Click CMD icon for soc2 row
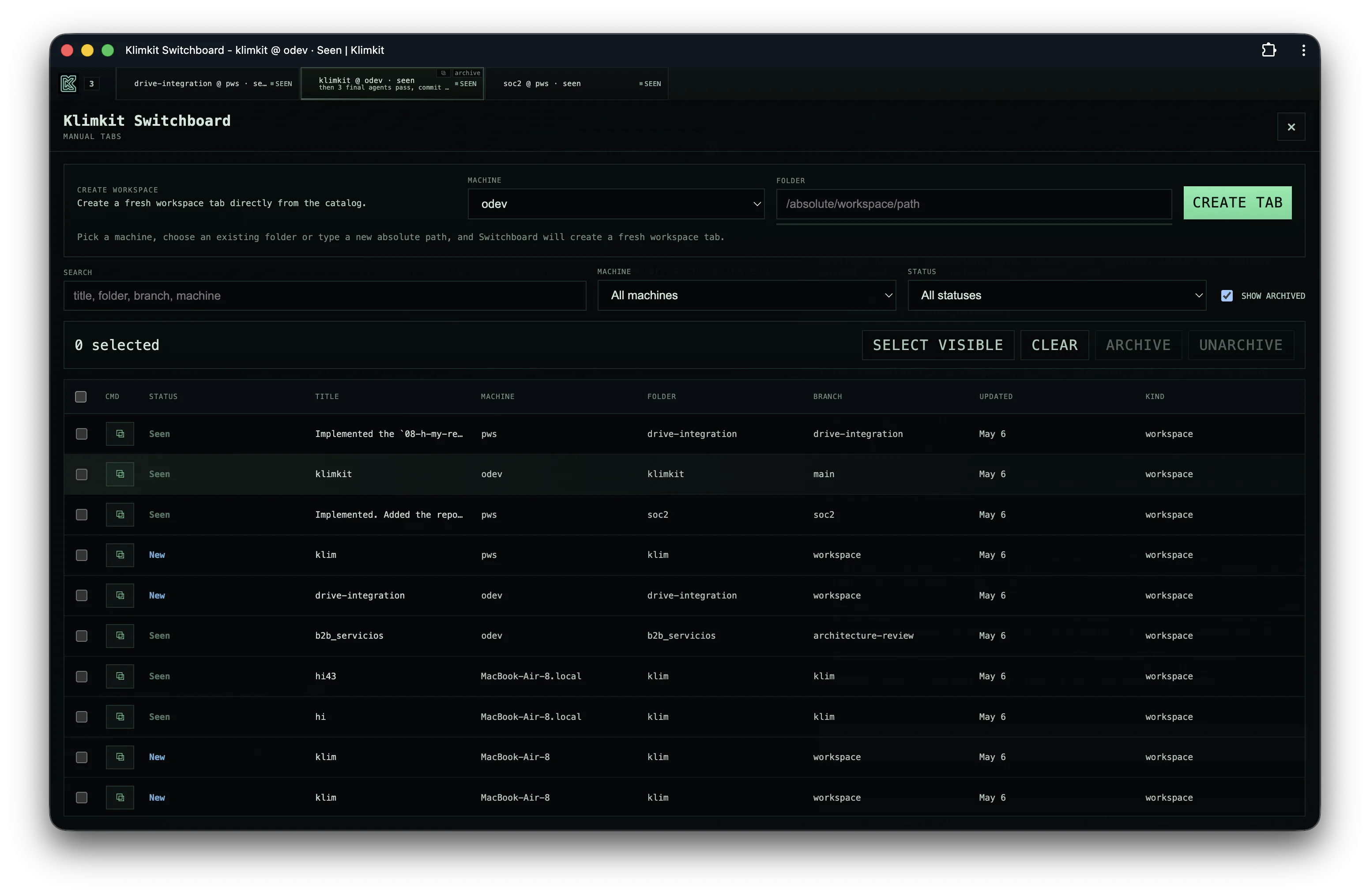The image size is (1370, 896). (x=120, y=515)
